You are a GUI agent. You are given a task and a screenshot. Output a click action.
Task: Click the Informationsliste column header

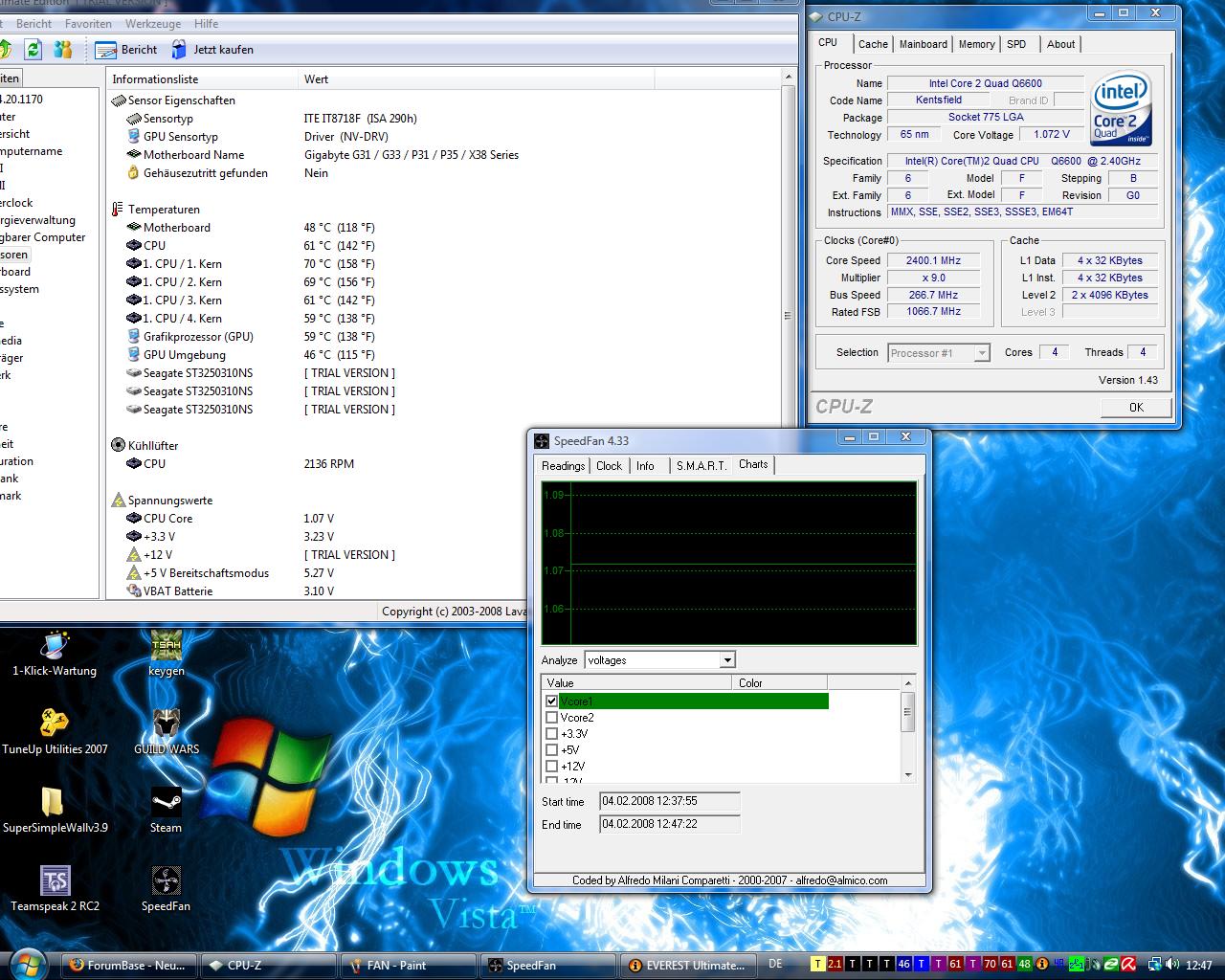(203, 79)
